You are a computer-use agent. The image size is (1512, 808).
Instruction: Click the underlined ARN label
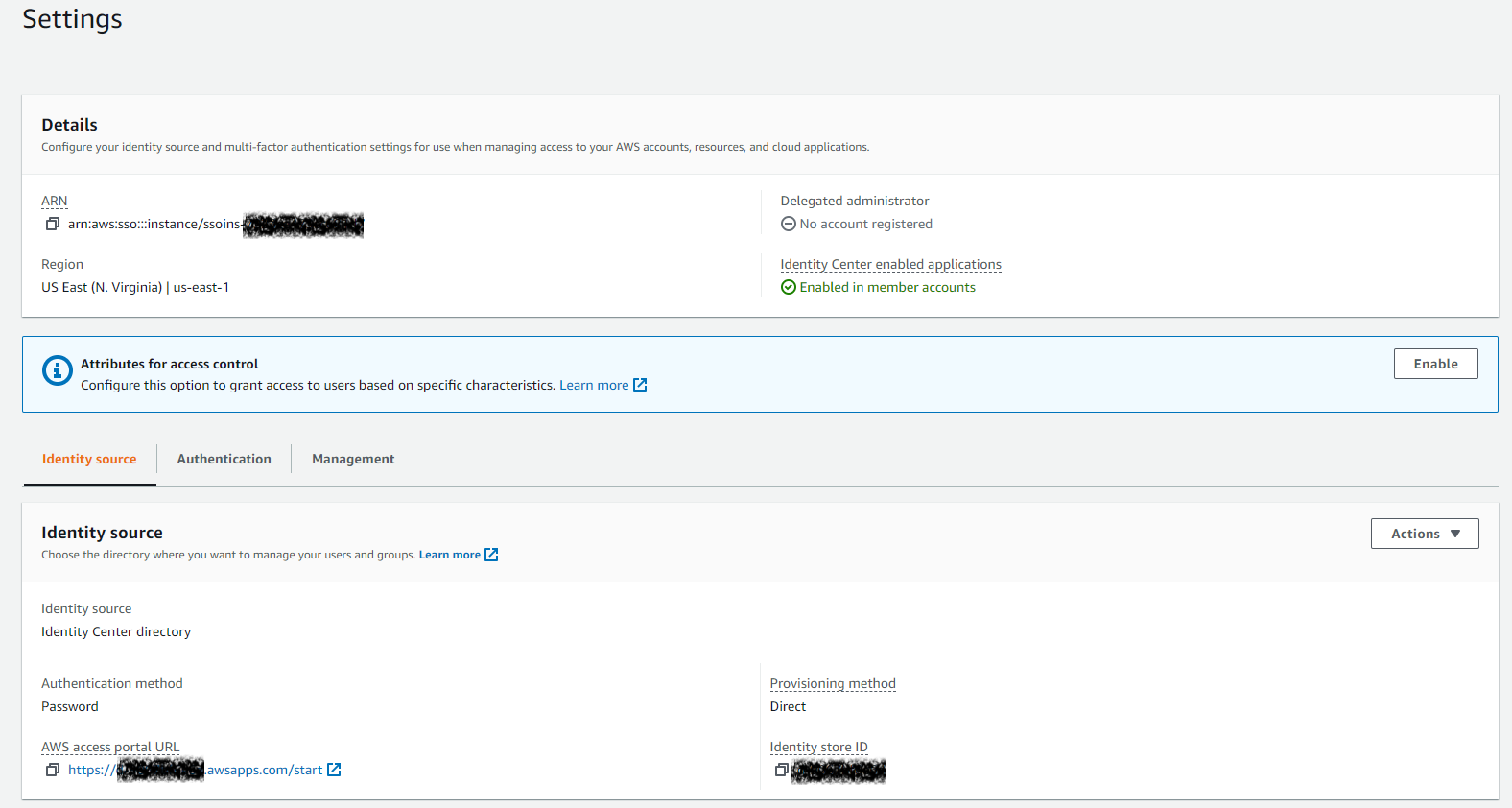[x=55, y=201]
